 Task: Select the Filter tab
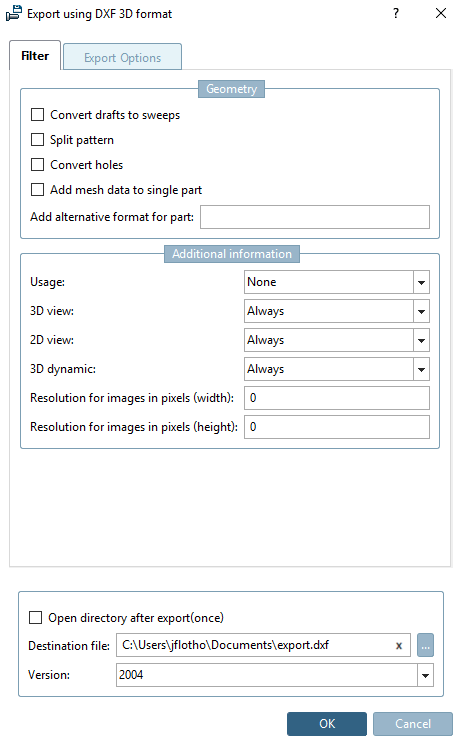35,56
